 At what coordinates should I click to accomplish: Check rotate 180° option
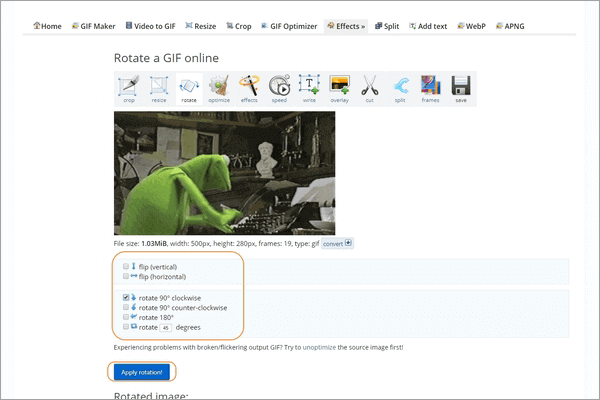pos(126,317)
